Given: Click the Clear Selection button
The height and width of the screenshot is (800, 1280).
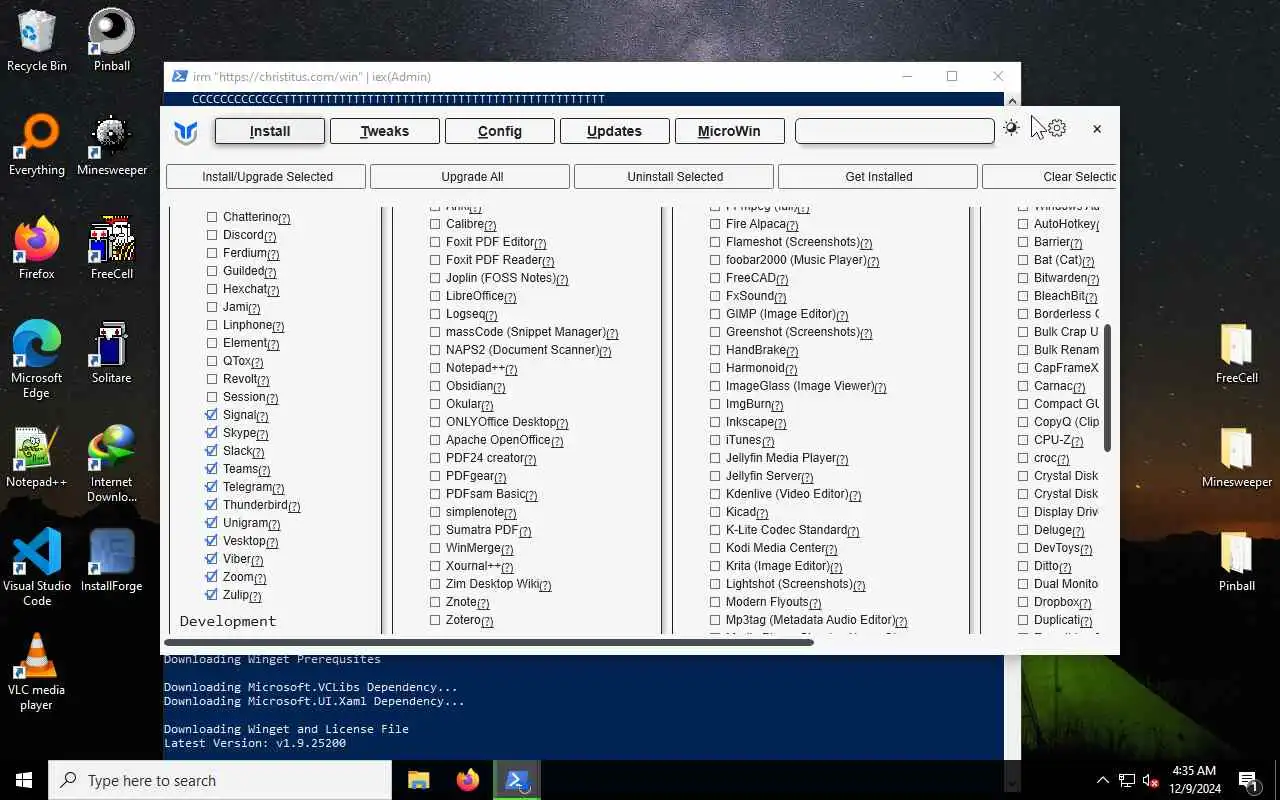Looking at the screenshot, I should (1050, 177).
